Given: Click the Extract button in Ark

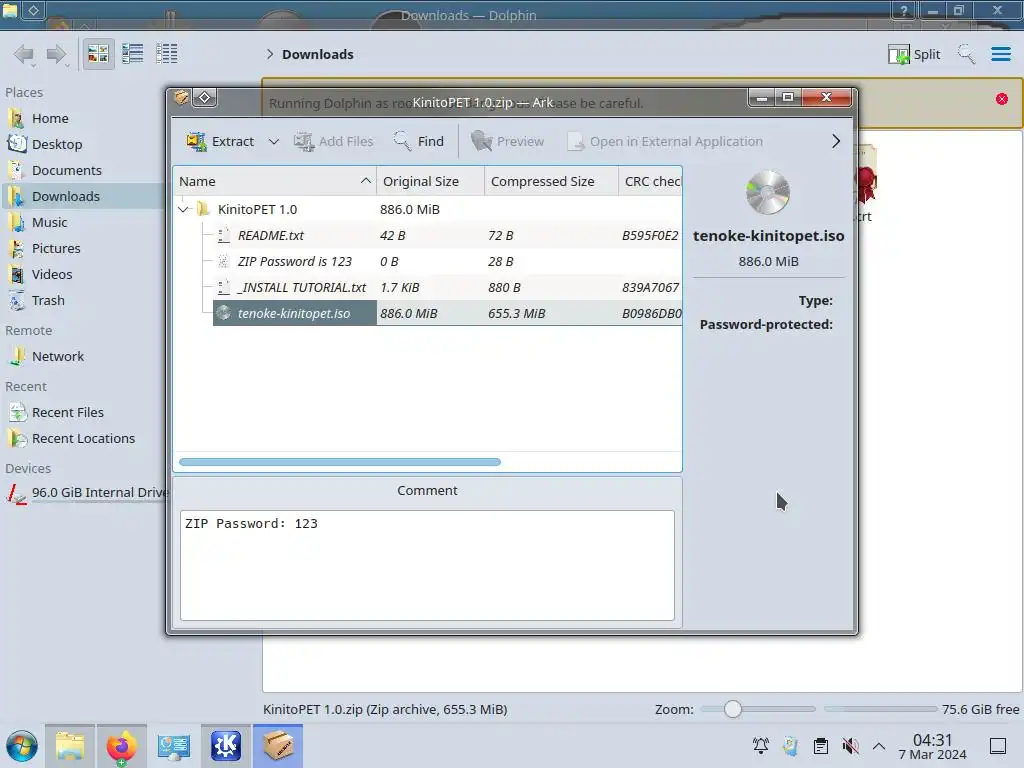Looking at the screenshot, I should coord(220,141).
